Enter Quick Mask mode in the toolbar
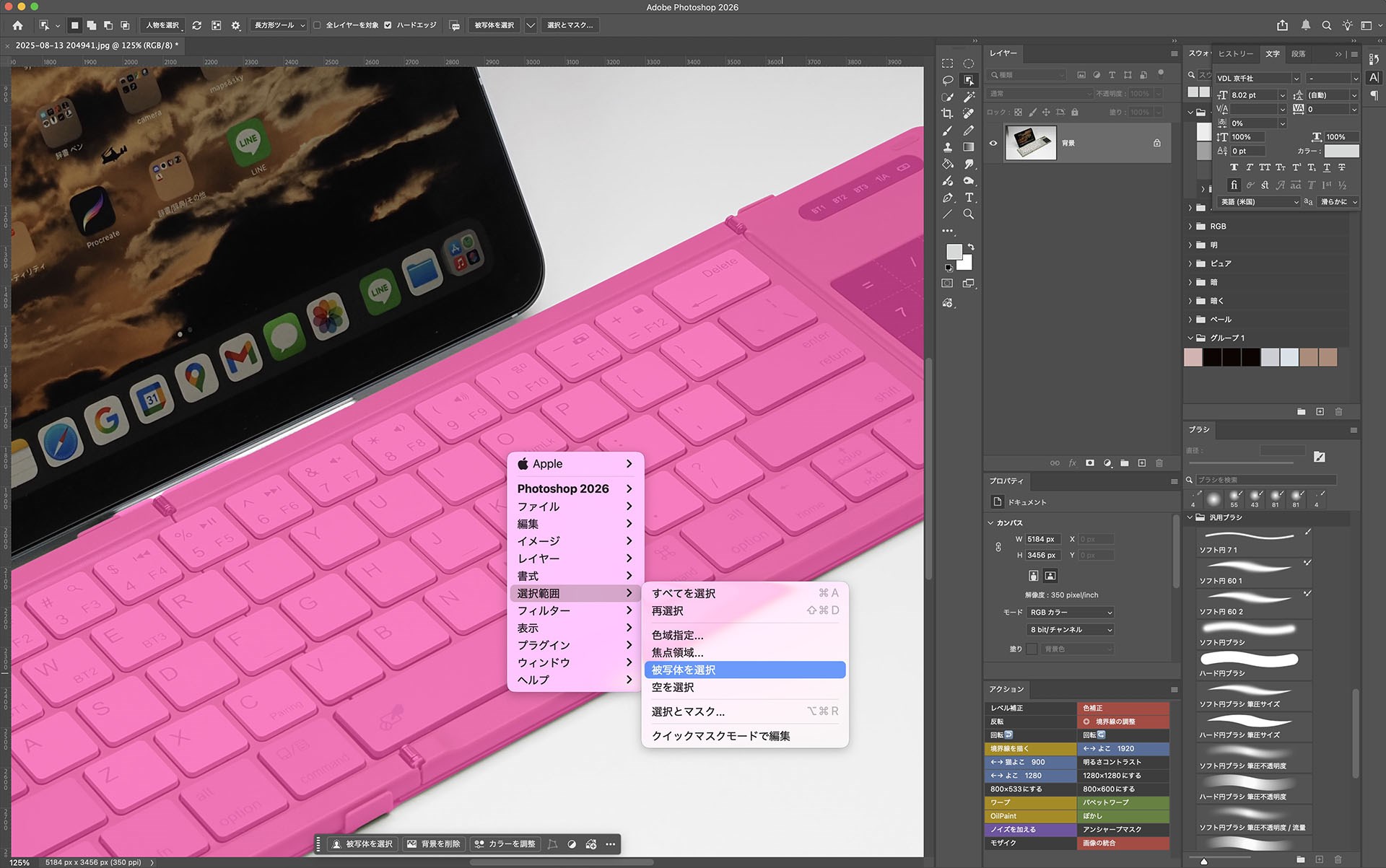 point(946,284)
